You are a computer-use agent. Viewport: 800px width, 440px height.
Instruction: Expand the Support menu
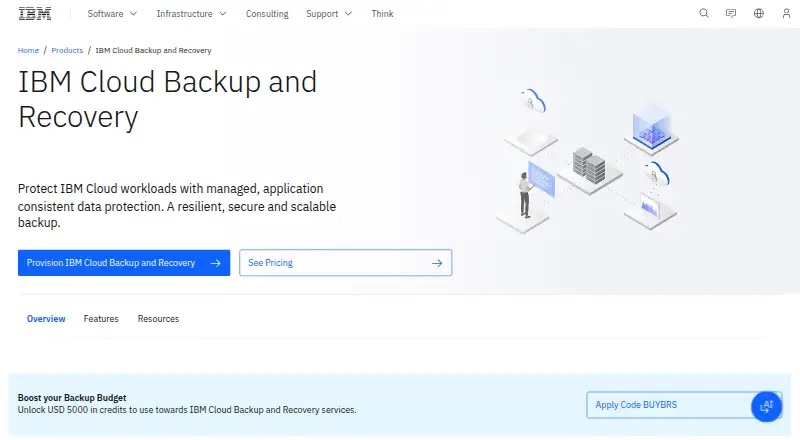pyautogui.click(x=329, y=14)
